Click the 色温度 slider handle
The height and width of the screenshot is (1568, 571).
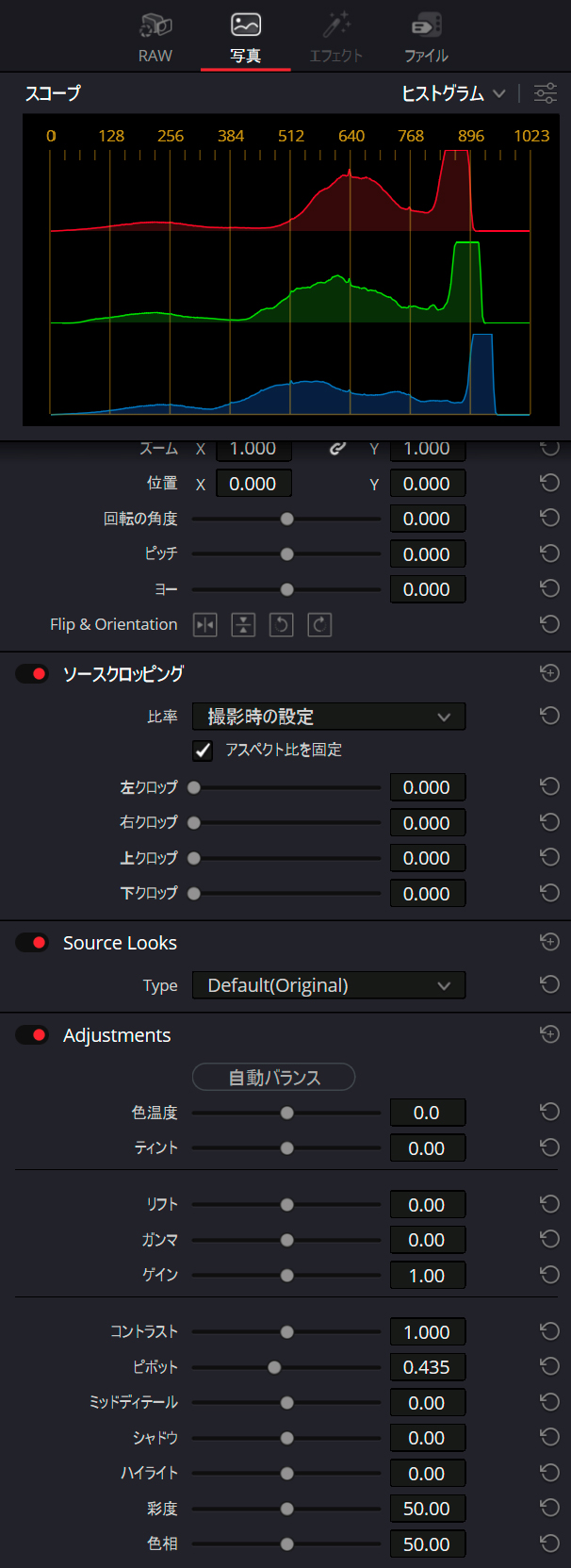[287, 1113]
